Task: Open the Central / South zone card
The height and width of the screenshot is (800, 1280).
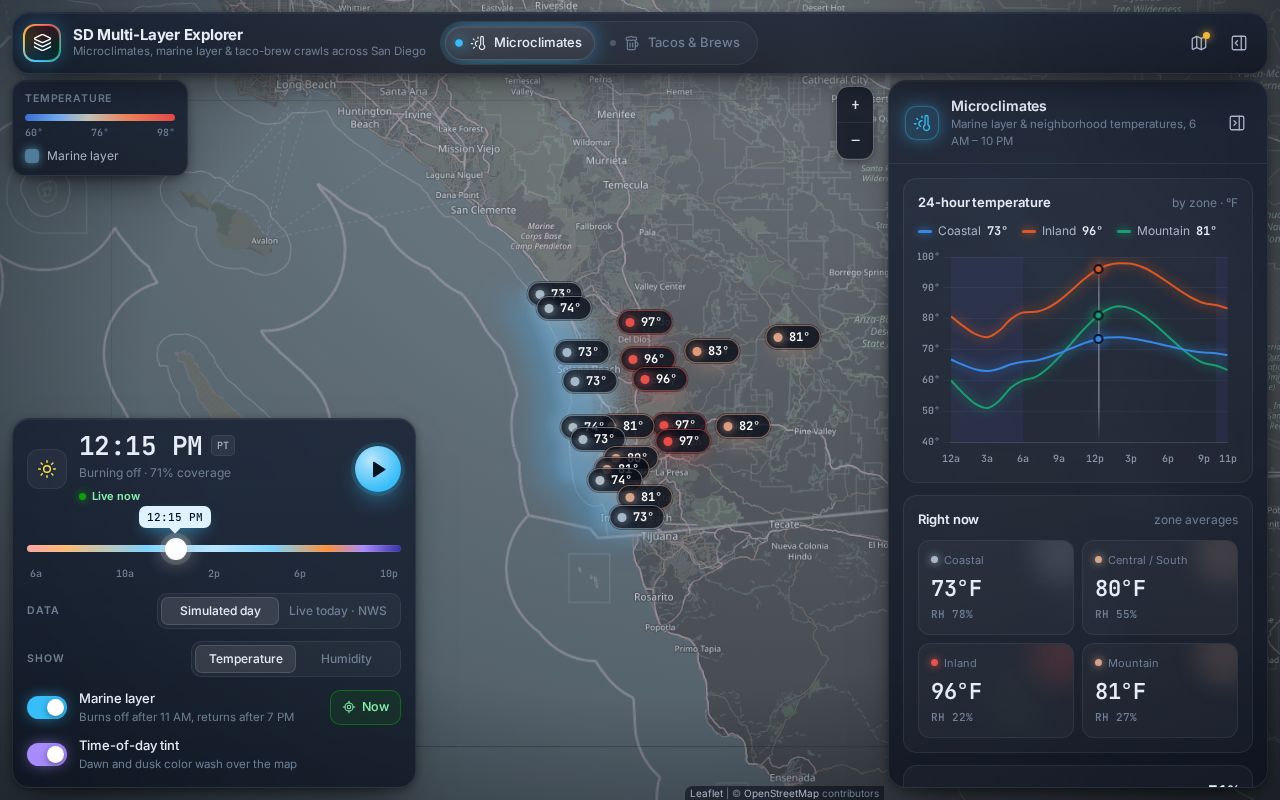Action: 1160,588
